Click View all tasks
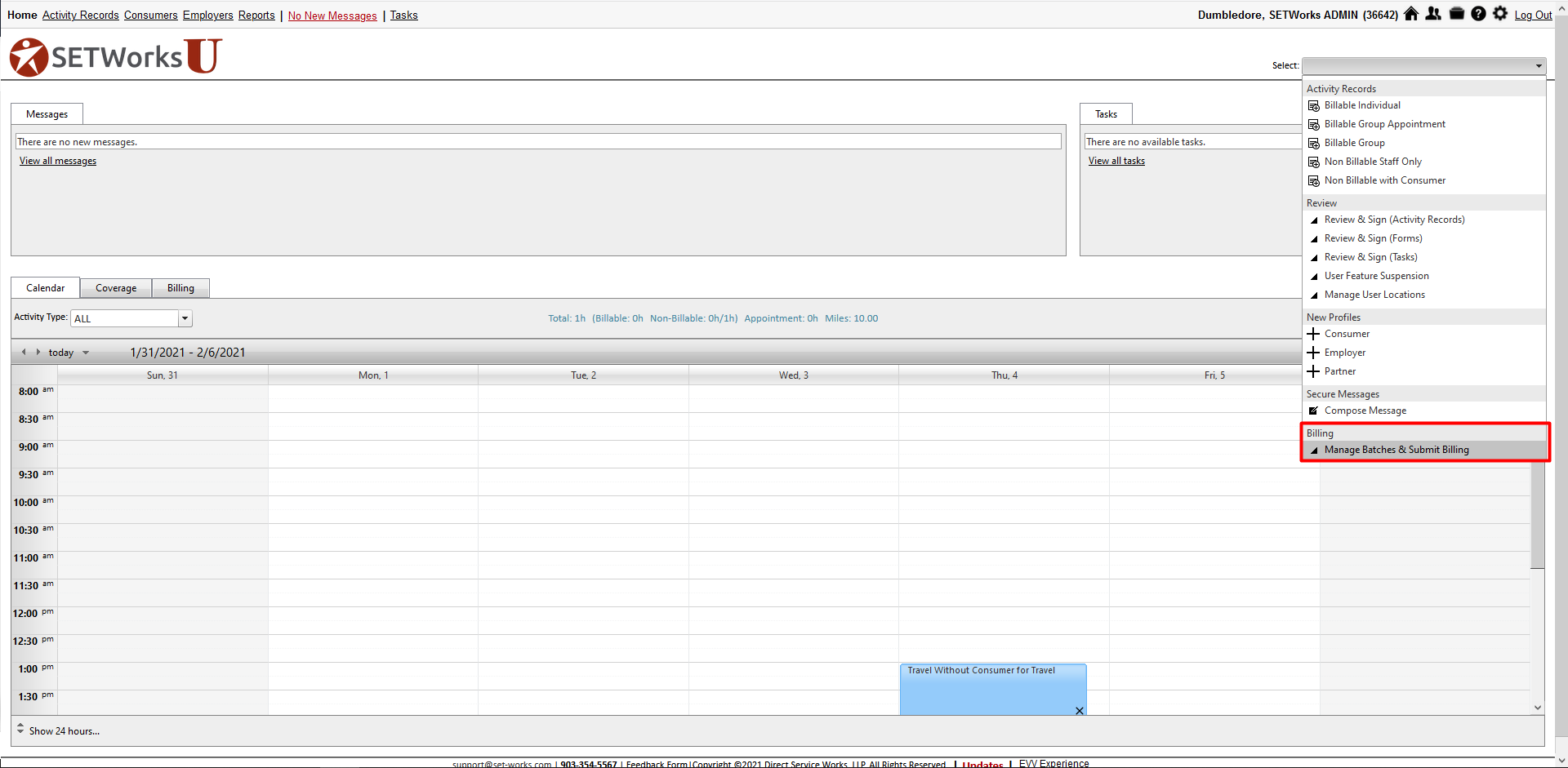The image size is (1568, 768). click(1116, 161)
